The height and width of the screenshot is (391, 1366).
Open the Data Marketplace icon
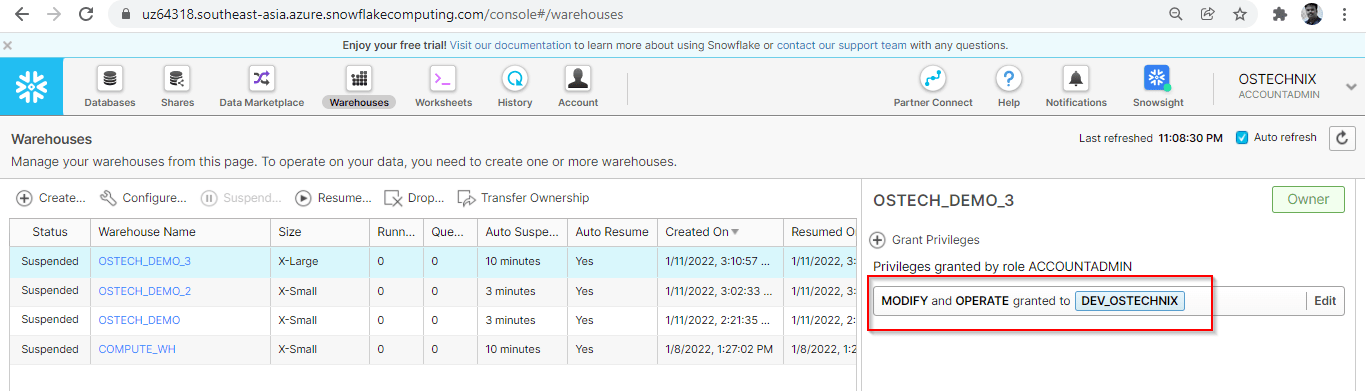coord(261,79)
